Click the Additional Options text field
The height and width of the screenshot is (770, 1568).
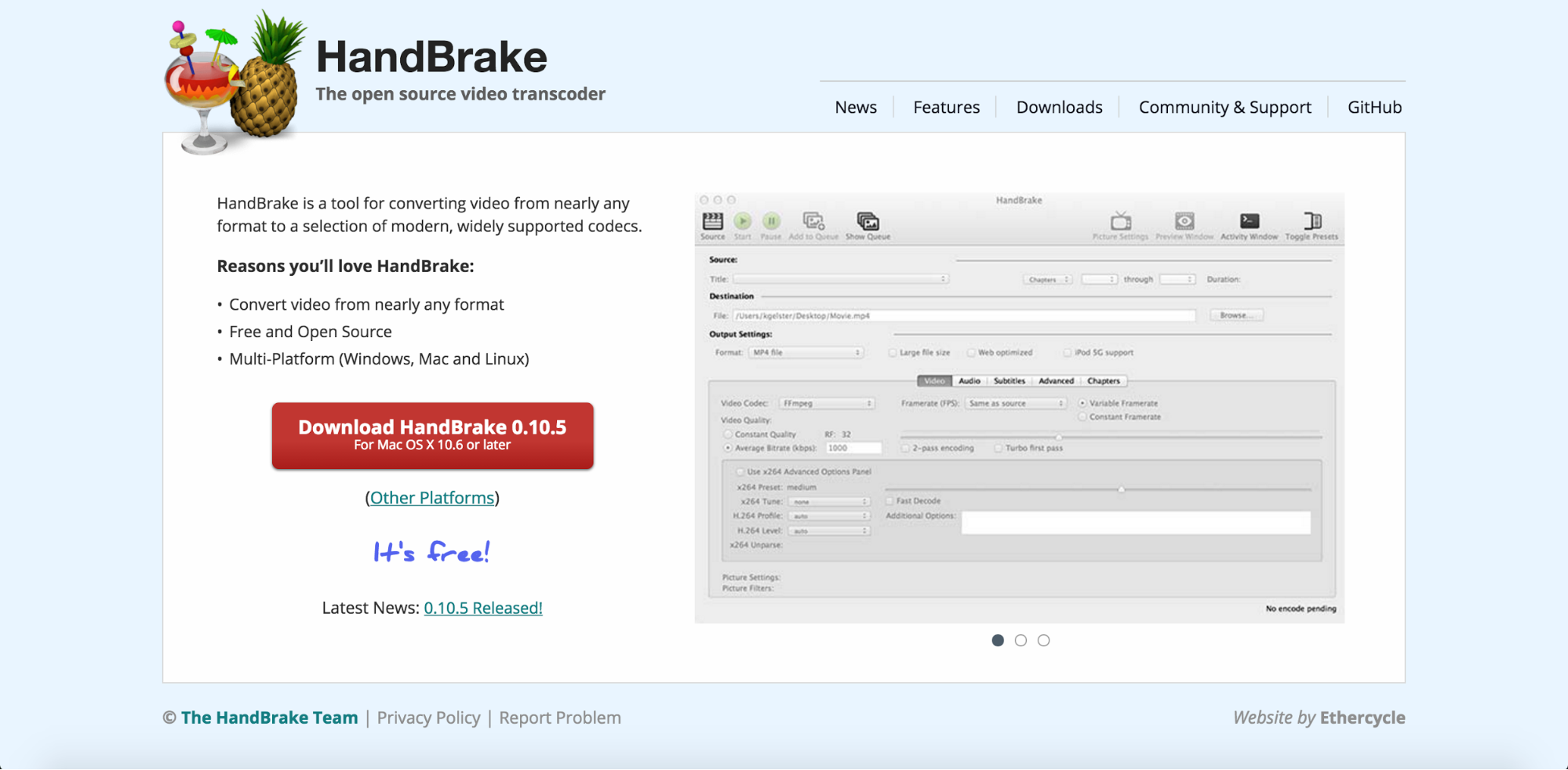click(x=1136, y=522)
